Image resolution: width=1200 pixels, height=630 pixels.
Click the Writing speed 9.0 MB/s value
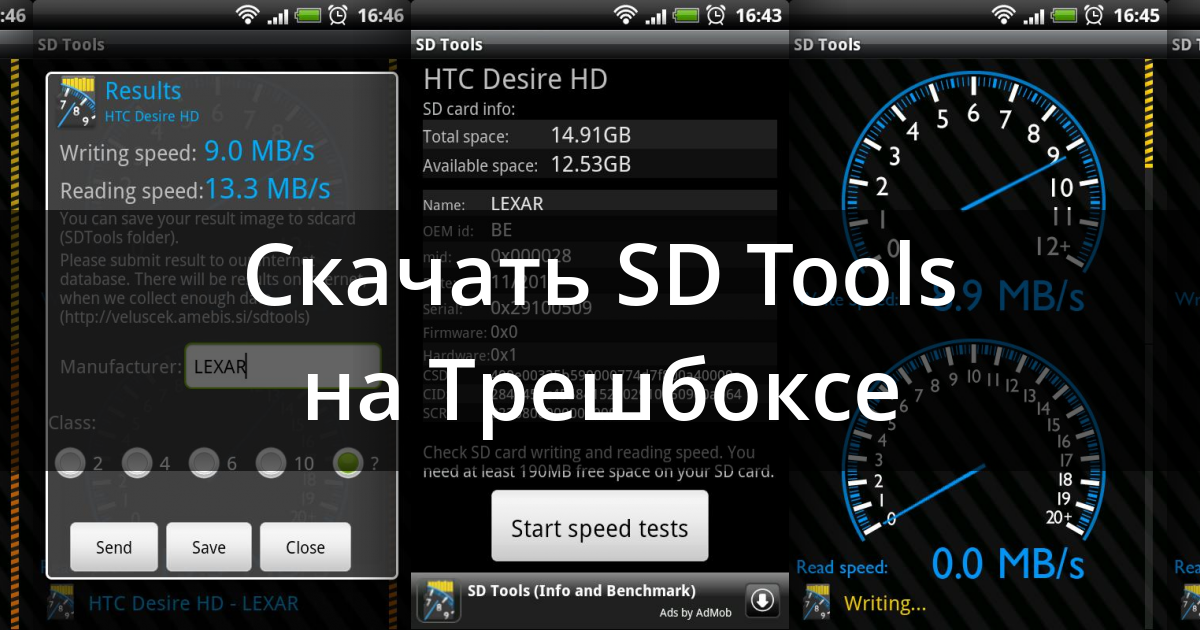[259, 152]
